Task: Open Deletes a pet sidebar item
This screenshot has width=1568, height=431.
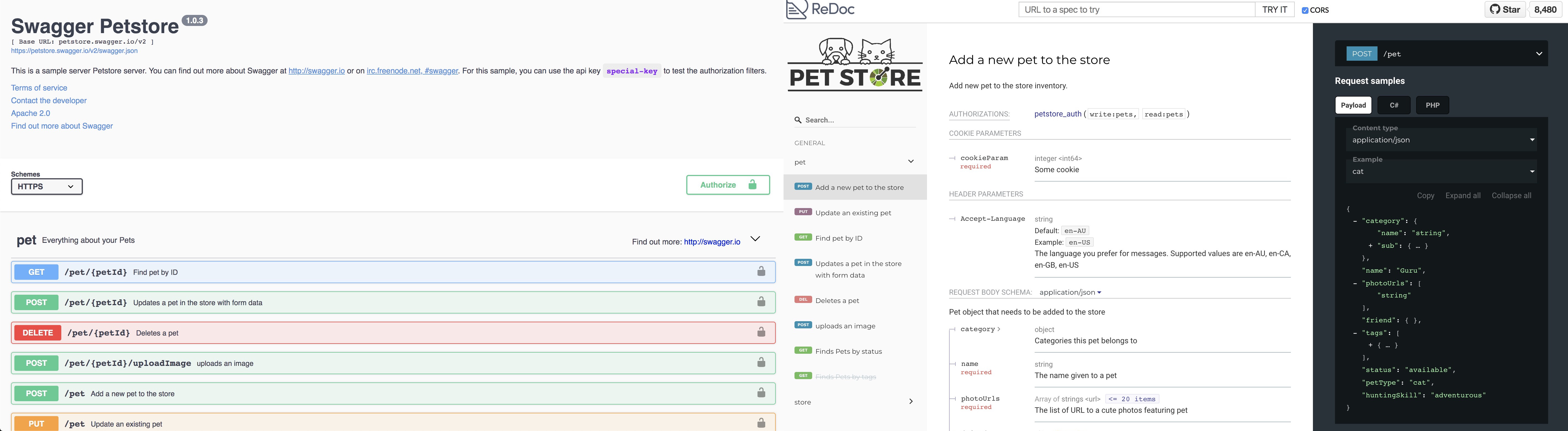Action: point(855,300)
